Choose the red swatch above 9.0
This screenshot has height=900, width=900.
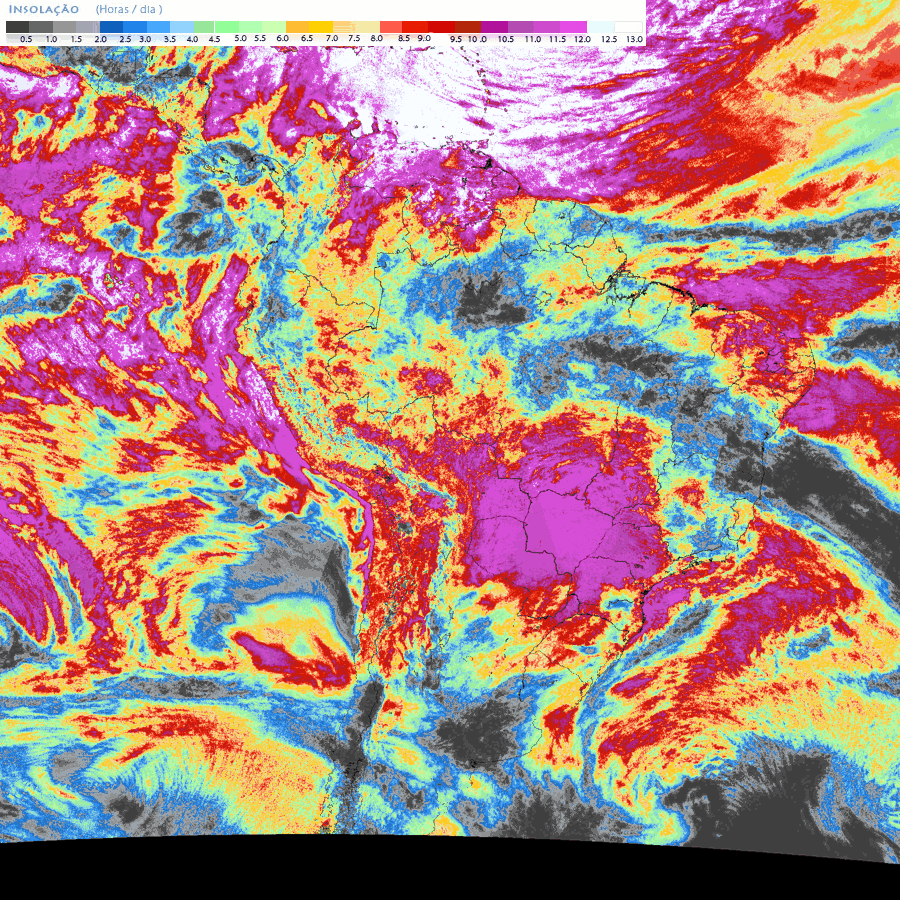coord(414,27)
